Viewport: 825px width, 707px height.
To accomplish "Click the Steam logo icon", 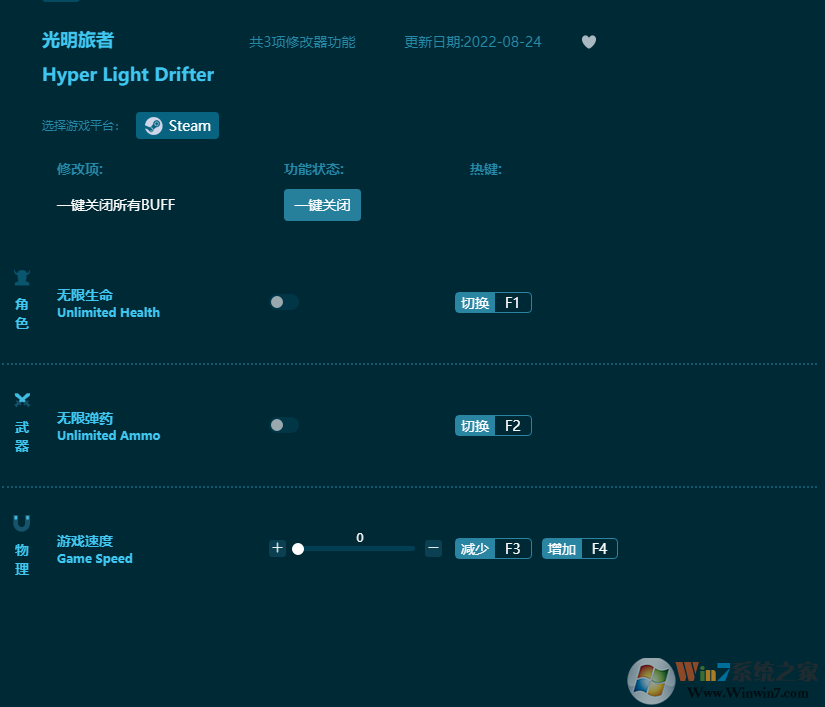I will (x=153, y=126).
